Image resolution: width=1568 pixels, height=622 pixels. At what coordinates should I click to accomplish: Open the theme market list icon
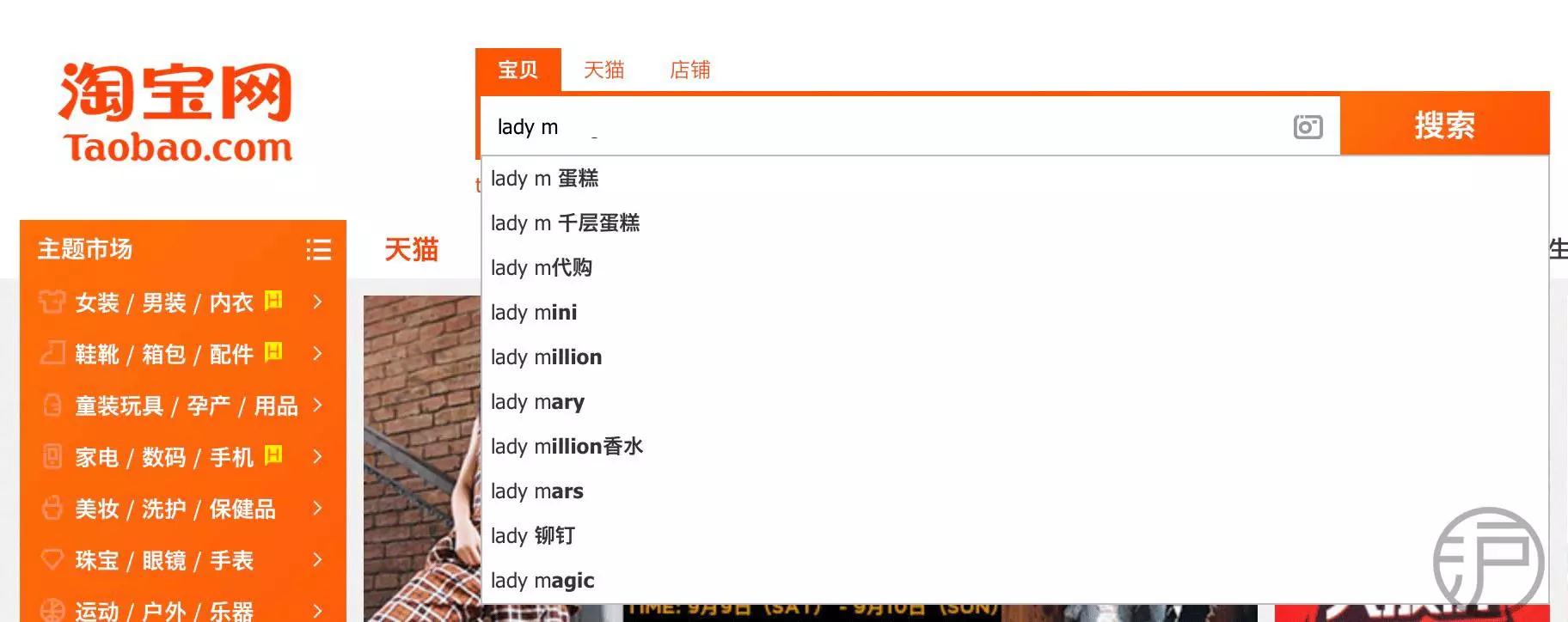pos(319,249)
